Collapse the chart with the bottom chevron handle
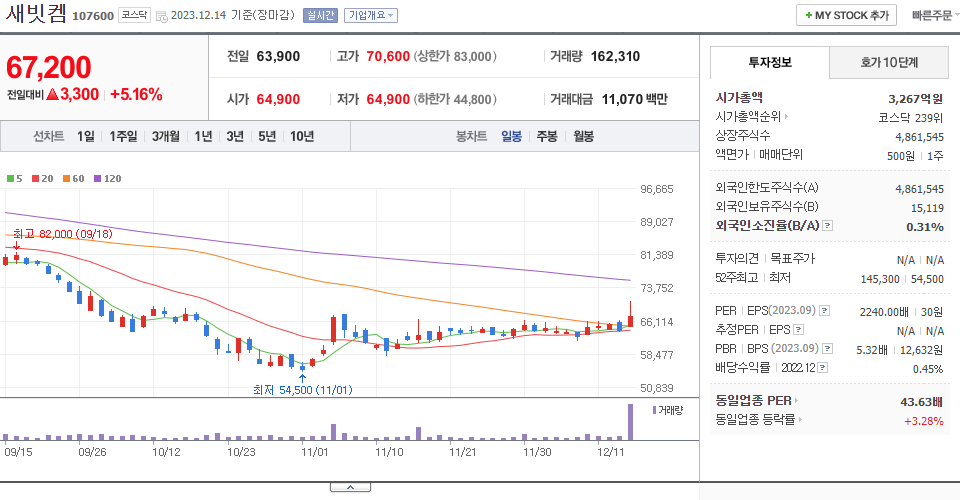960x500 pixels. [350, 487]
